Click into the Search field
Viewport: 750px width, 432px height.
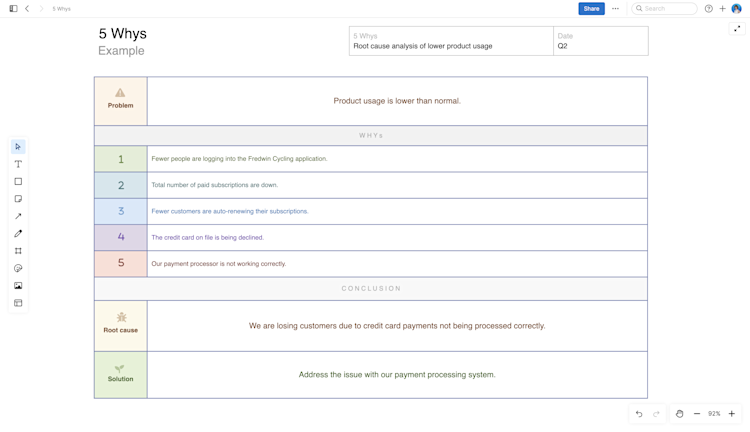668,9
